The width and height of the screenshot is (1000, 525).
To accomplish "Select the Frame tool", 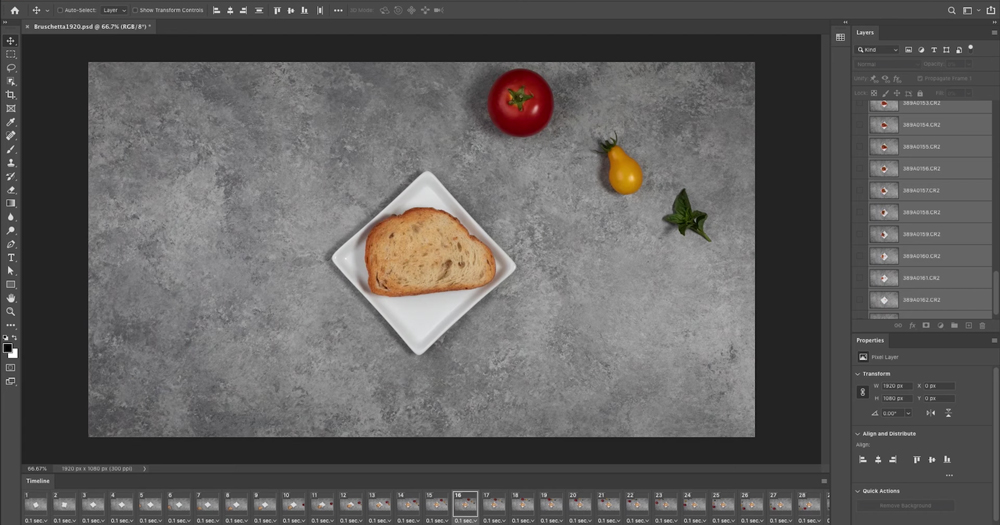I will pos(11,108).
